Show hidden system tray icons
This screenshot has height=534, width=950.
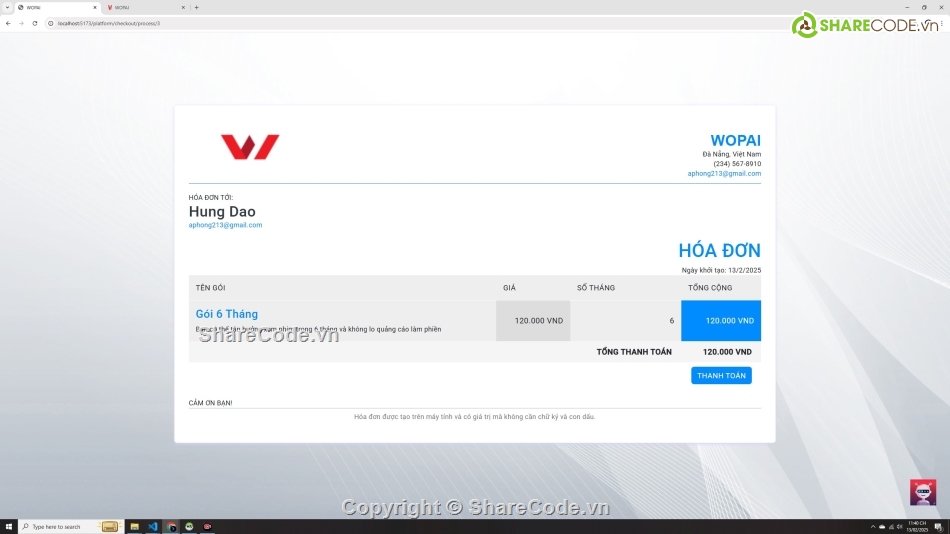(x=873, y=527)
